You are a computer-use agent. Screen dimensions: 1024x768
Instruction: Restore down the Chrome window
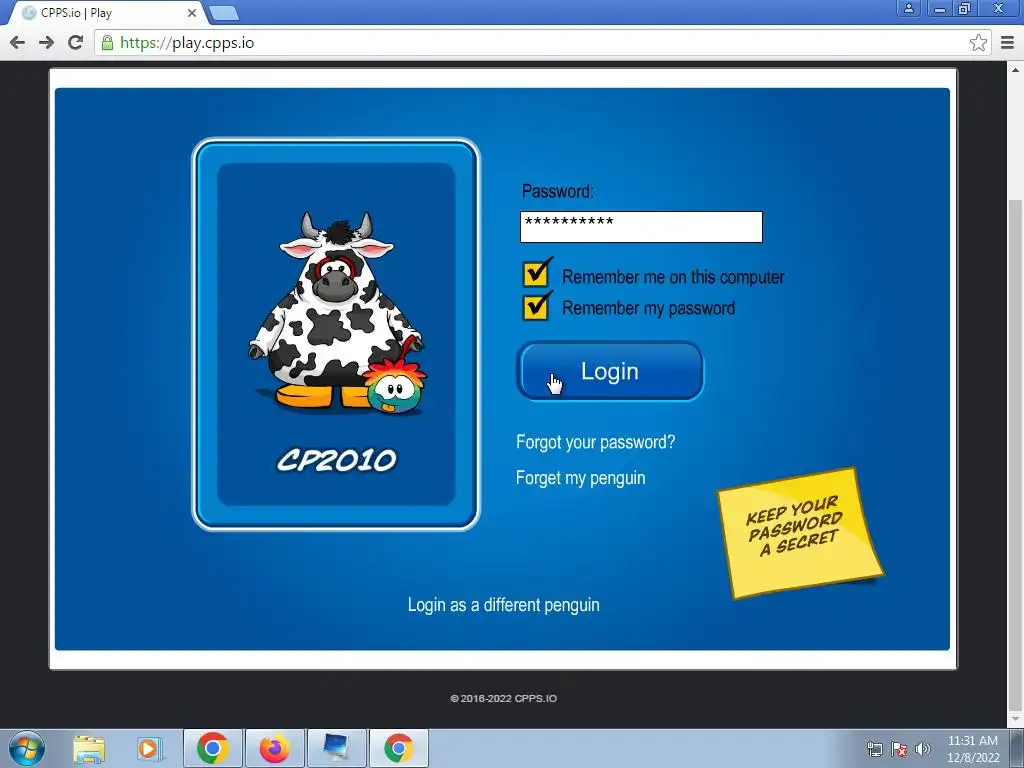coord(965,8)
